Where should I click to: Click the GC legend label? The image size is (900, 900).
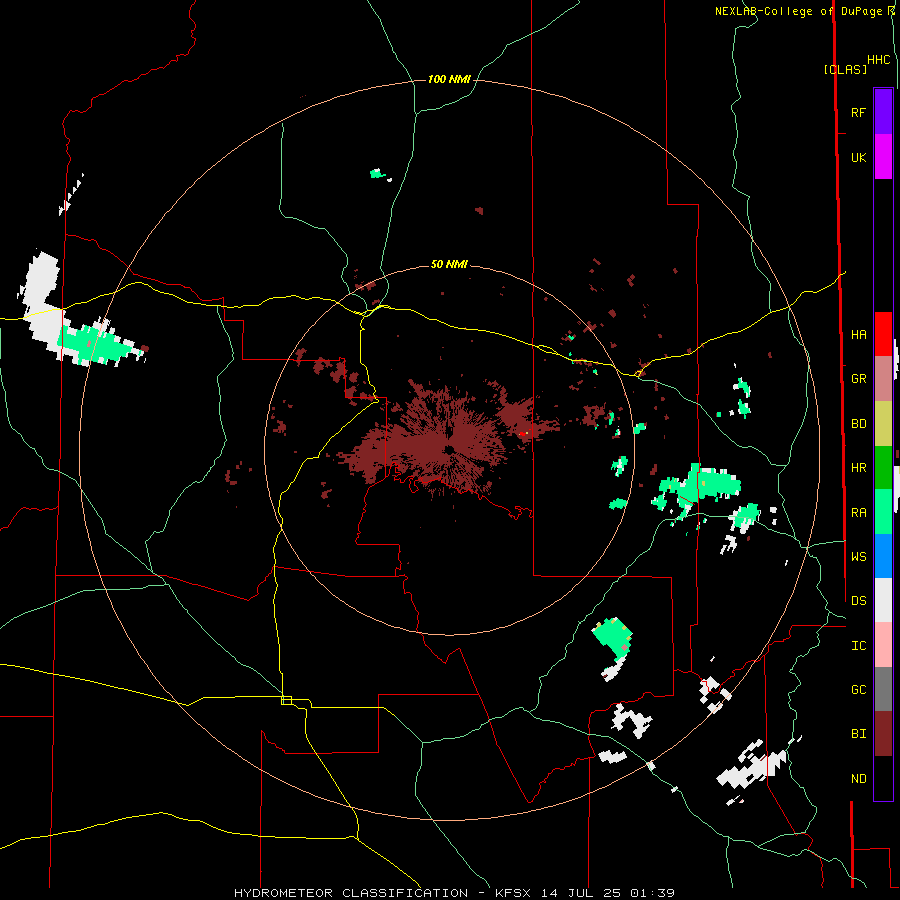pos(858,690)
